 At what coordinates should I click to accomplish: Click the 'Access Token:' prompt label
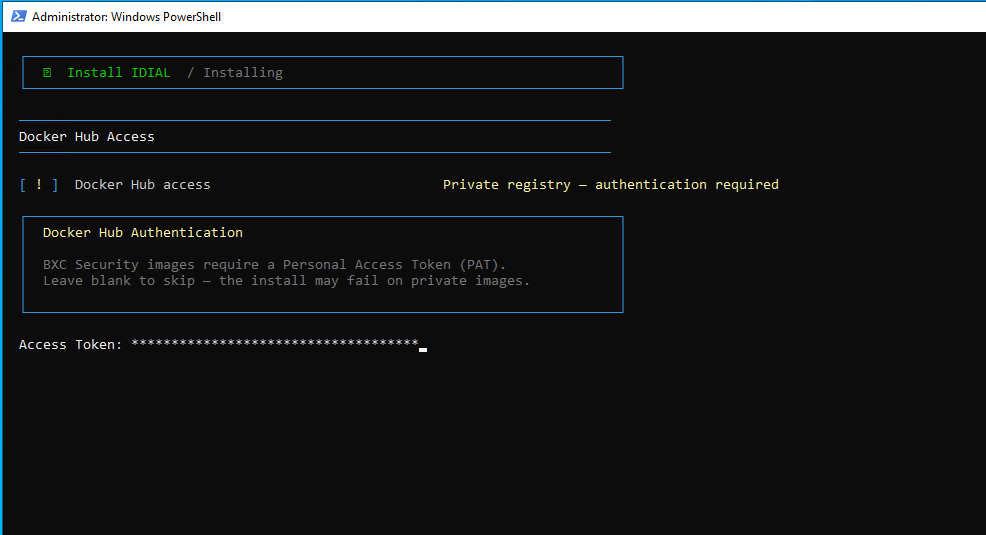coord(70,345)
